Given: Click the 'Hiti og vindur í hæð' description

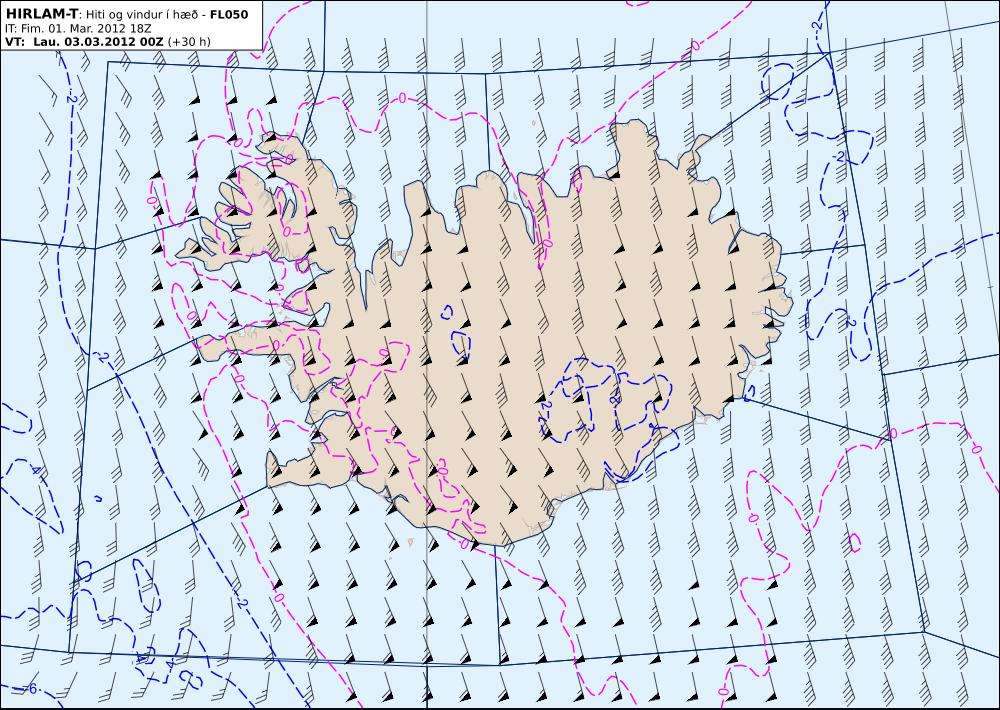Looking at the screenshot, I should pyautogui.click(x=143, y=15).
